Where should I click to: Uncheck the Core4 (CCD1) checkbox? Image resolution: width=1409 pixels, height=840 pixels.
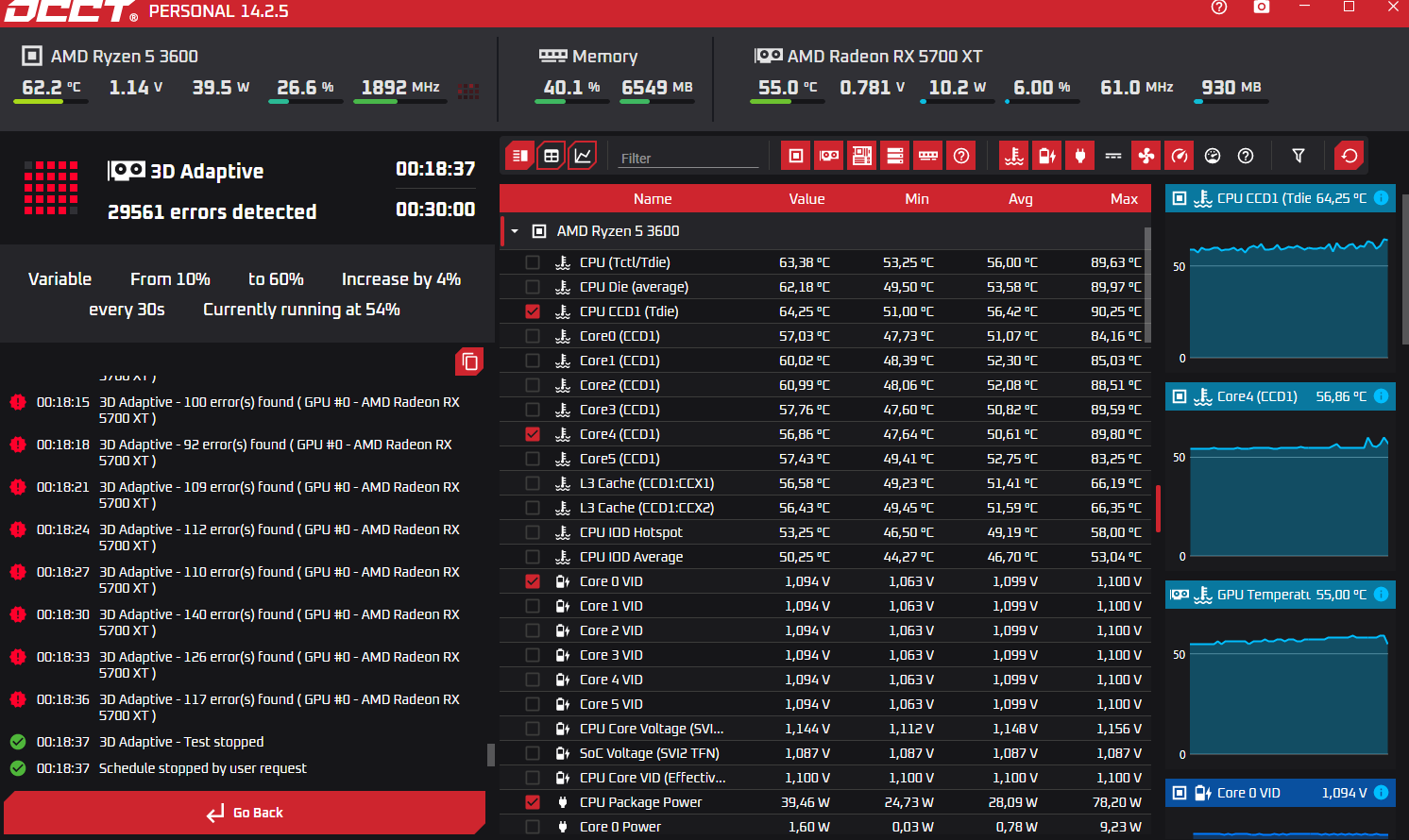tap(533, 434)
